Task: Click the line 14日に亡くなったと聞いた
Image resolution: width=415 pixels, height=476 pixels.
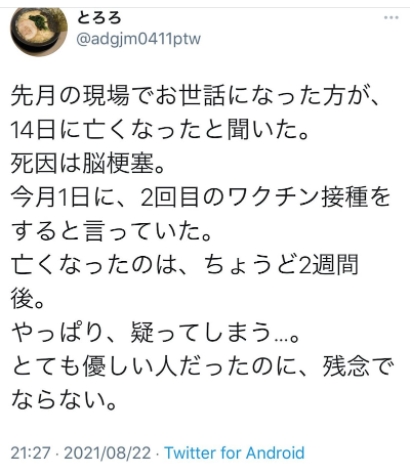Action: click(159, 130)
